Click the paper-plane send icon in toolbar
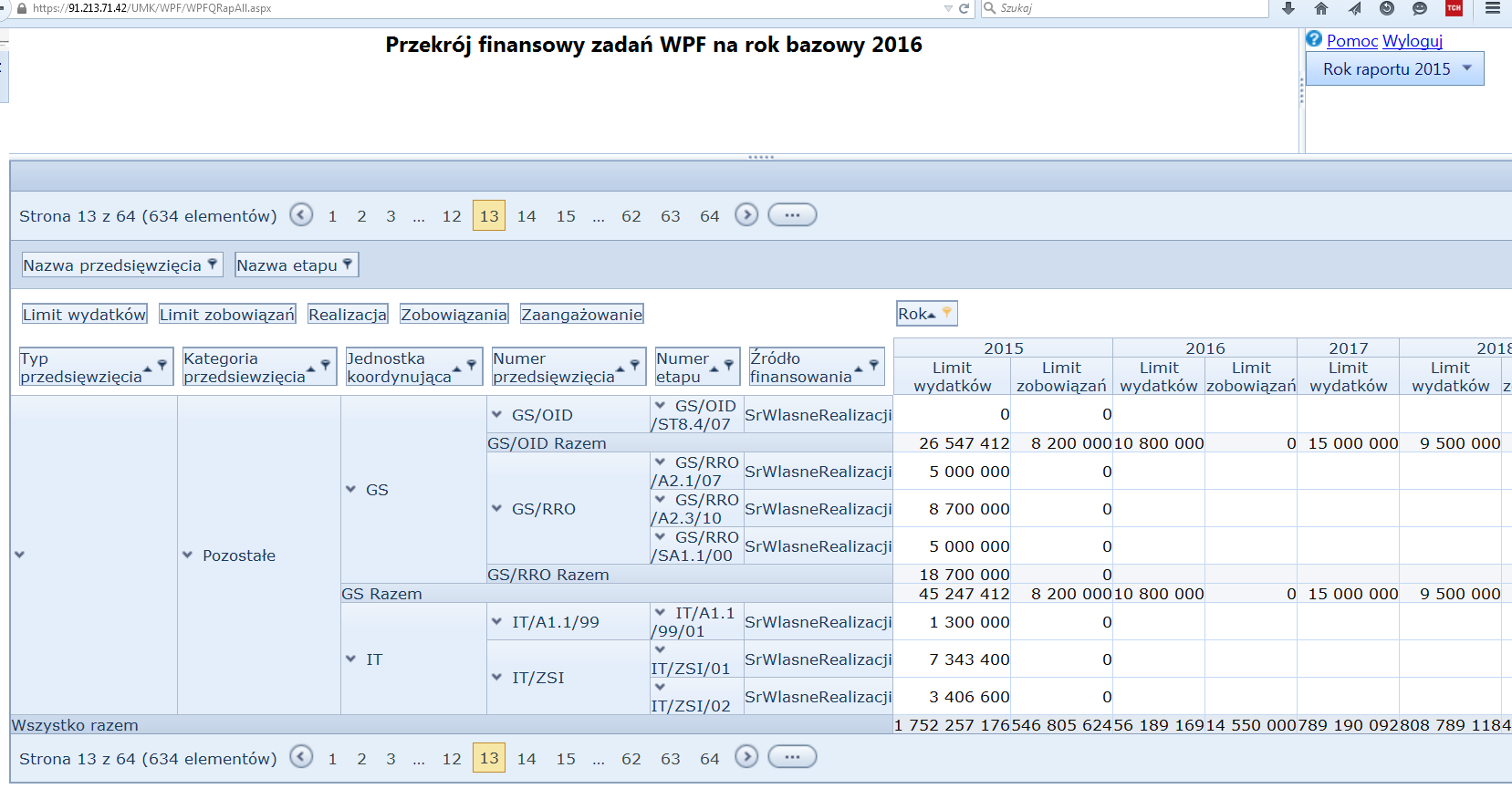This screenshot has width=1512, height=789. tap(1354, 8)
